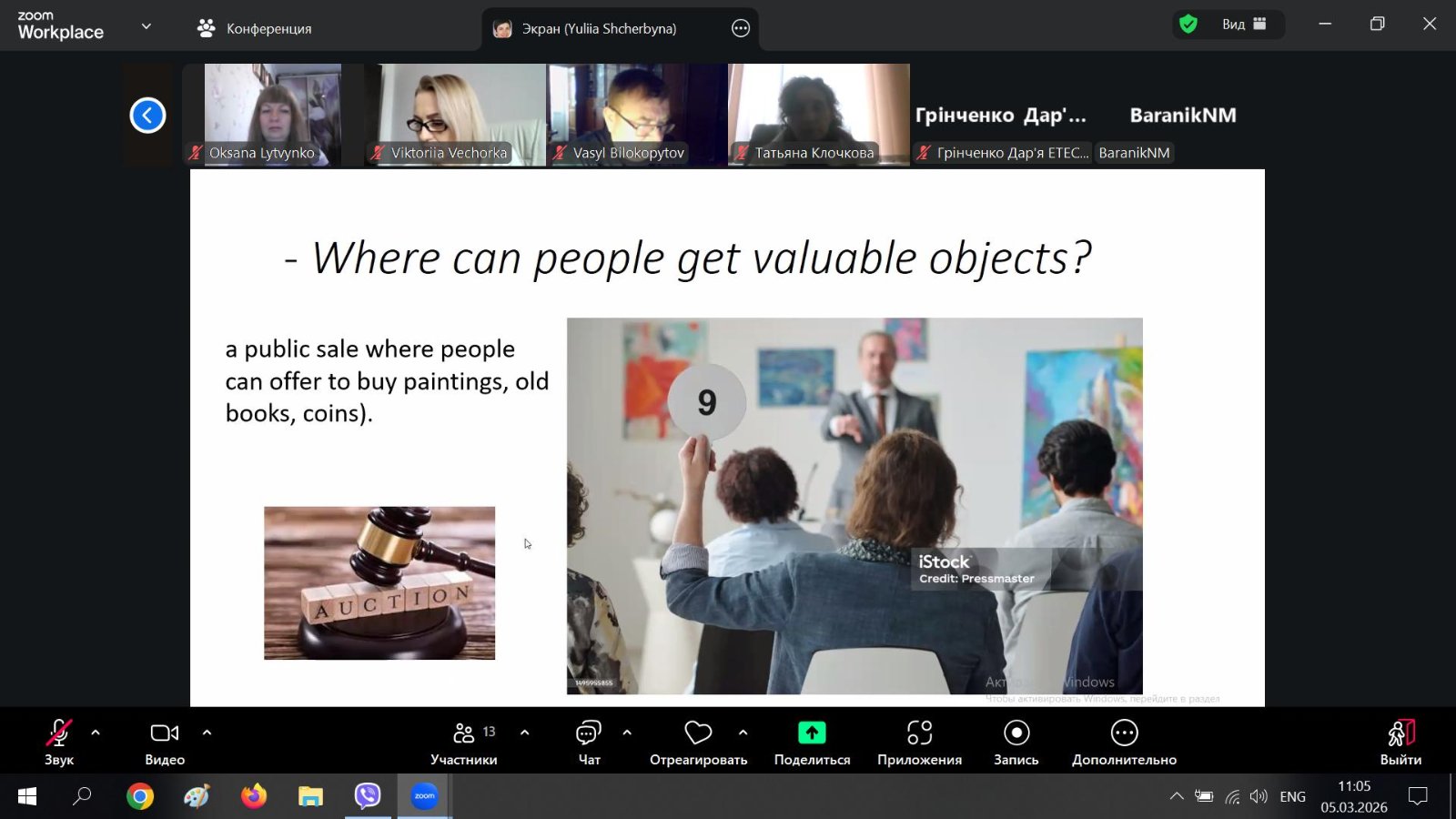This screenshot has width=1456, height=819.
Task: Click the Отреагировать reactions heart icon
Action: pos(698,733)
